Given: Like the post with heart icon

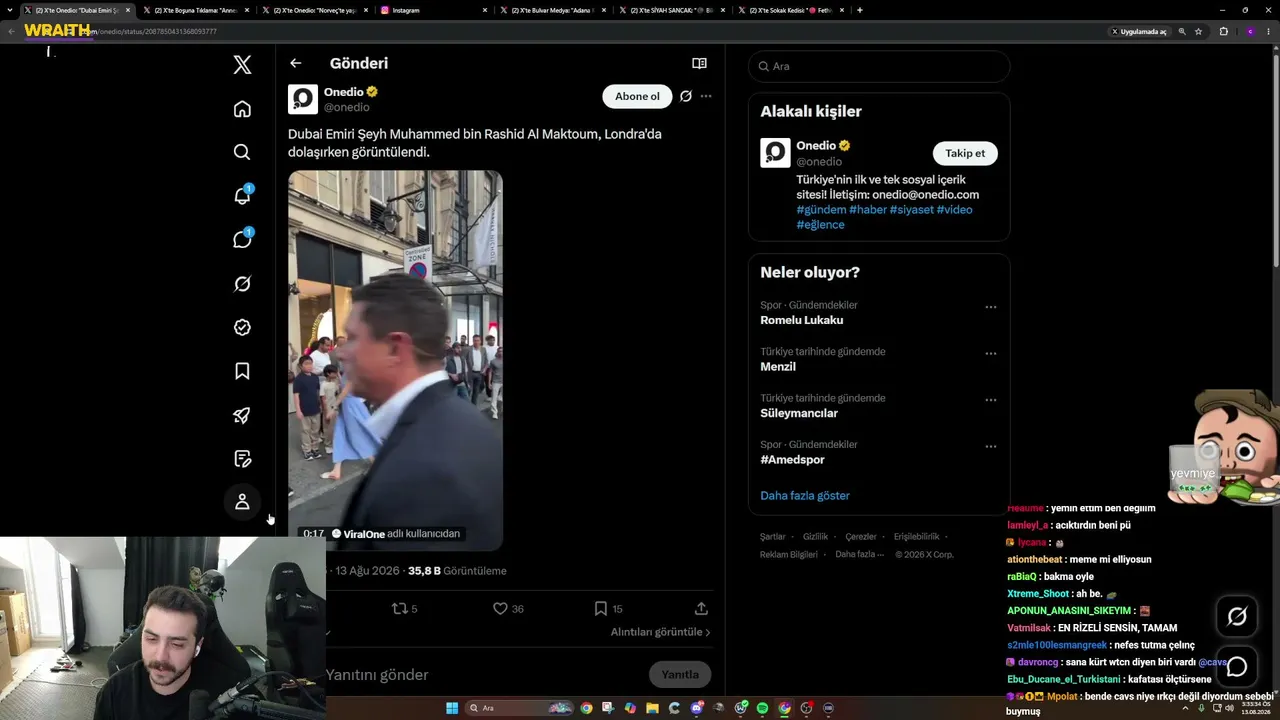Looking at the screenshot, I should click(x=508, y=608).
